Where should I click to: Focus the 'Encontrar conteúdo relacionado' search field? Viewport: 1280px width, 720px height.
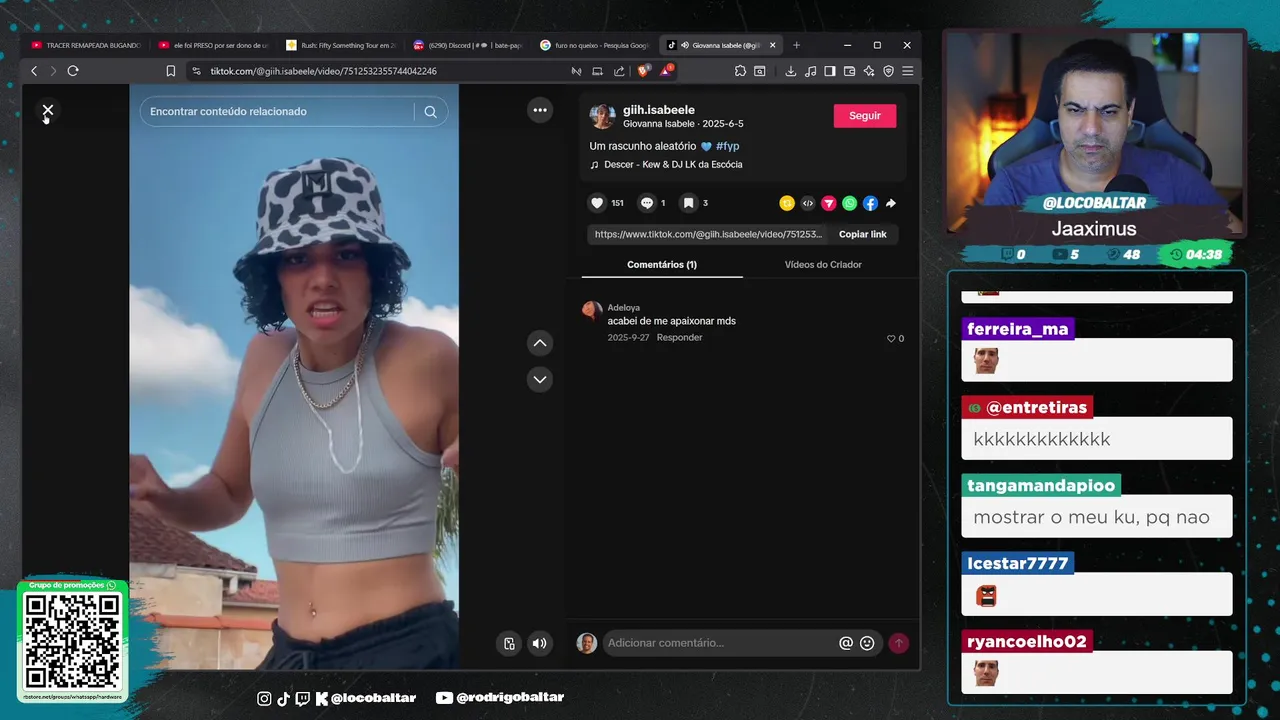[x=280, y=111]
